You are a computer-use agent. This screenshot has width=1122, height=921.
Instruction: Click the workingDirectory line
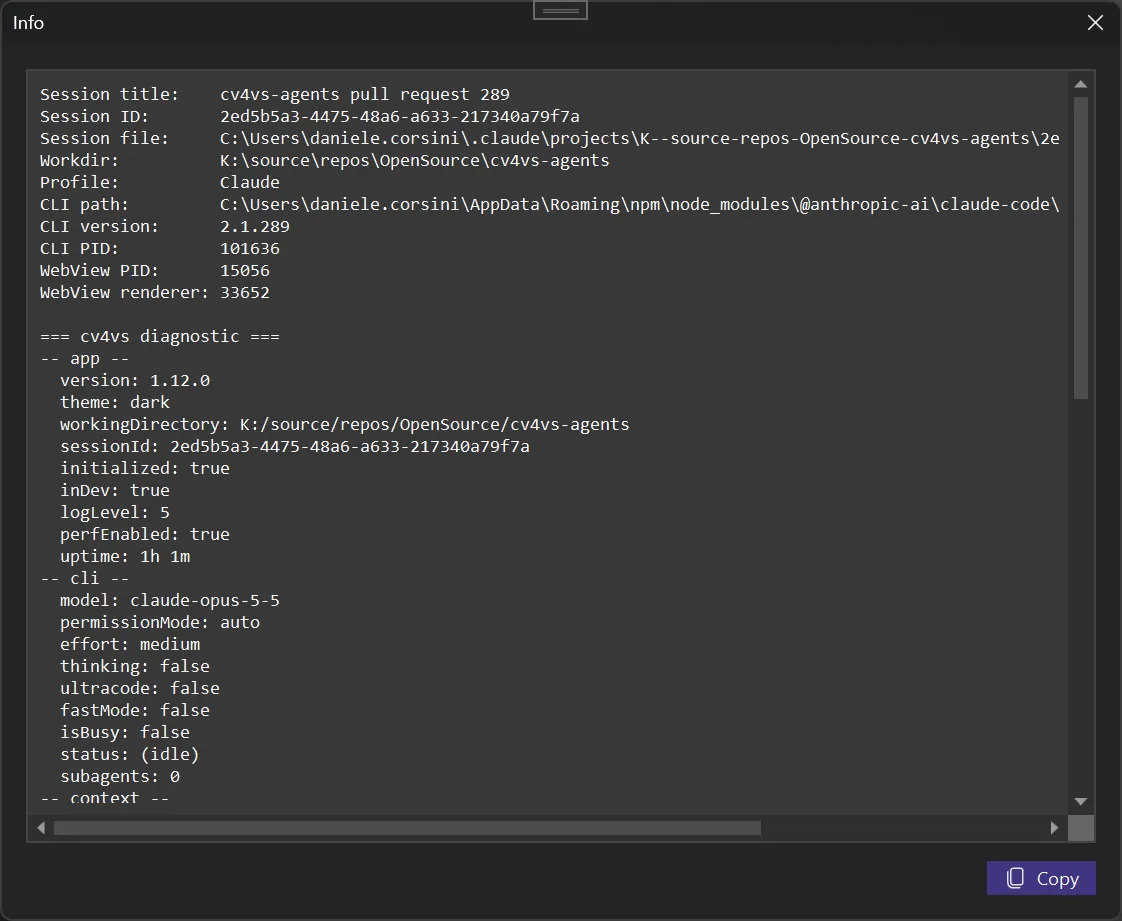point(344,424)
